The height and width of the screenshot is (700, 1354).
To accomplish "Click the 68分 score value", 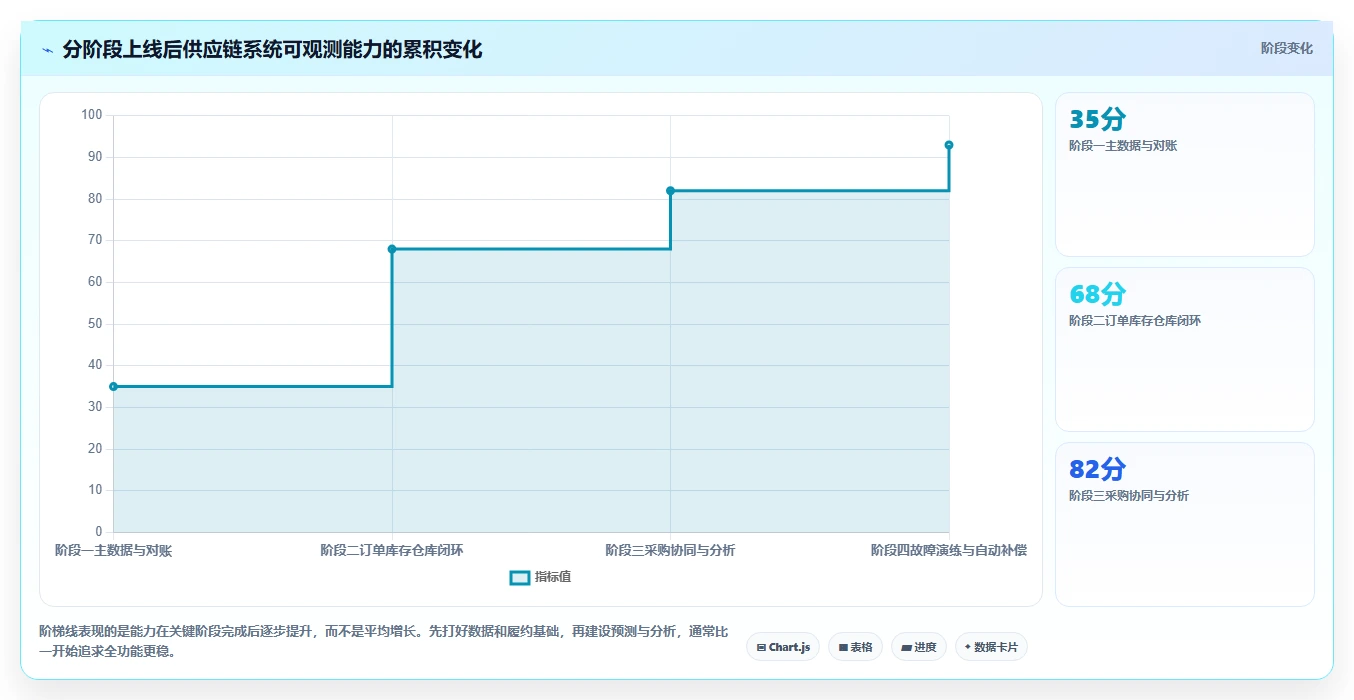I will click(1097, 294).
